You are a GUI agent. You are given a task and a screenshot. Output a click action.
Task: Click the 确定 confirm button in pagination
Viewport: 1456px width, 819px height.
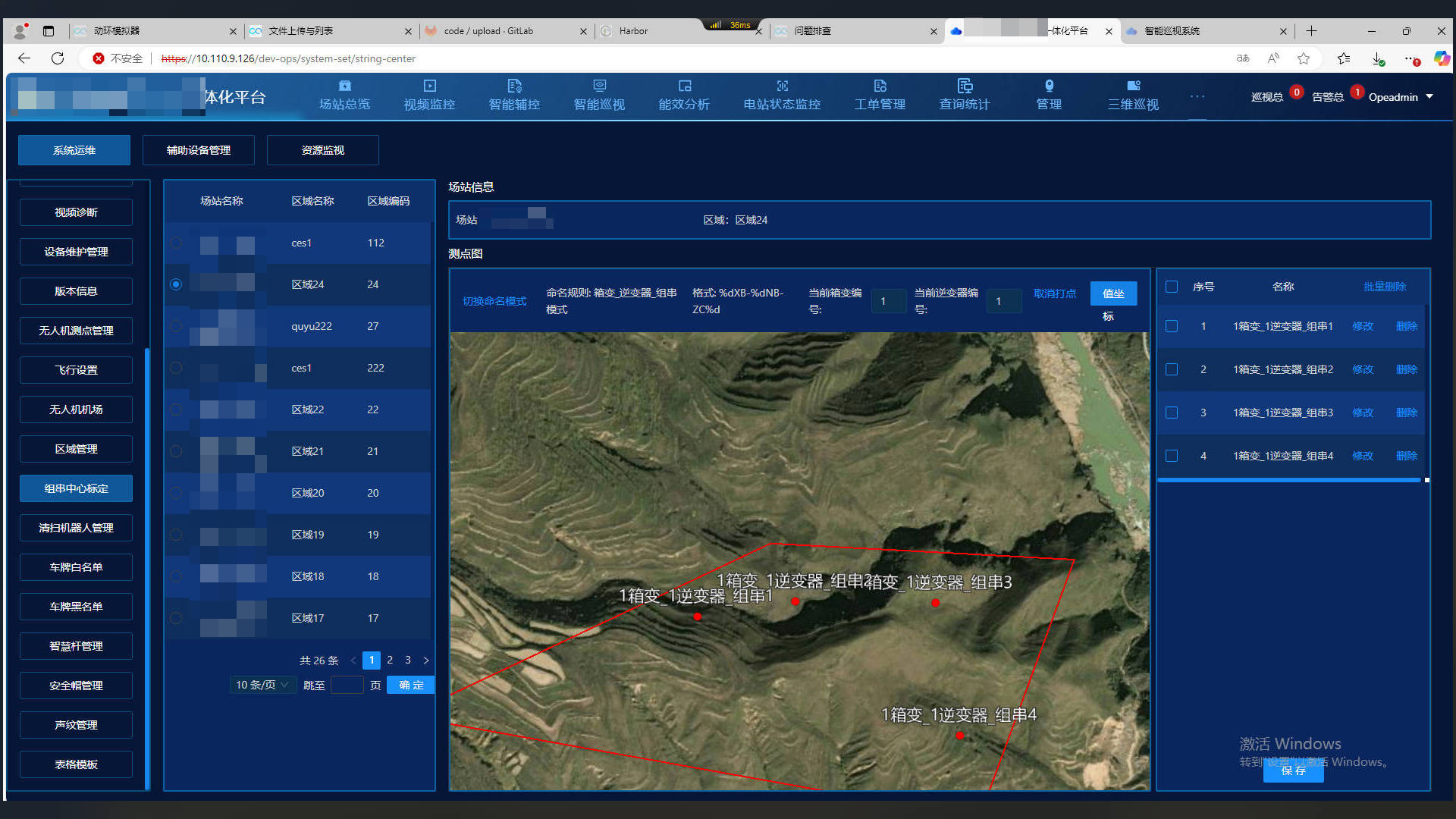click(411, 685)
